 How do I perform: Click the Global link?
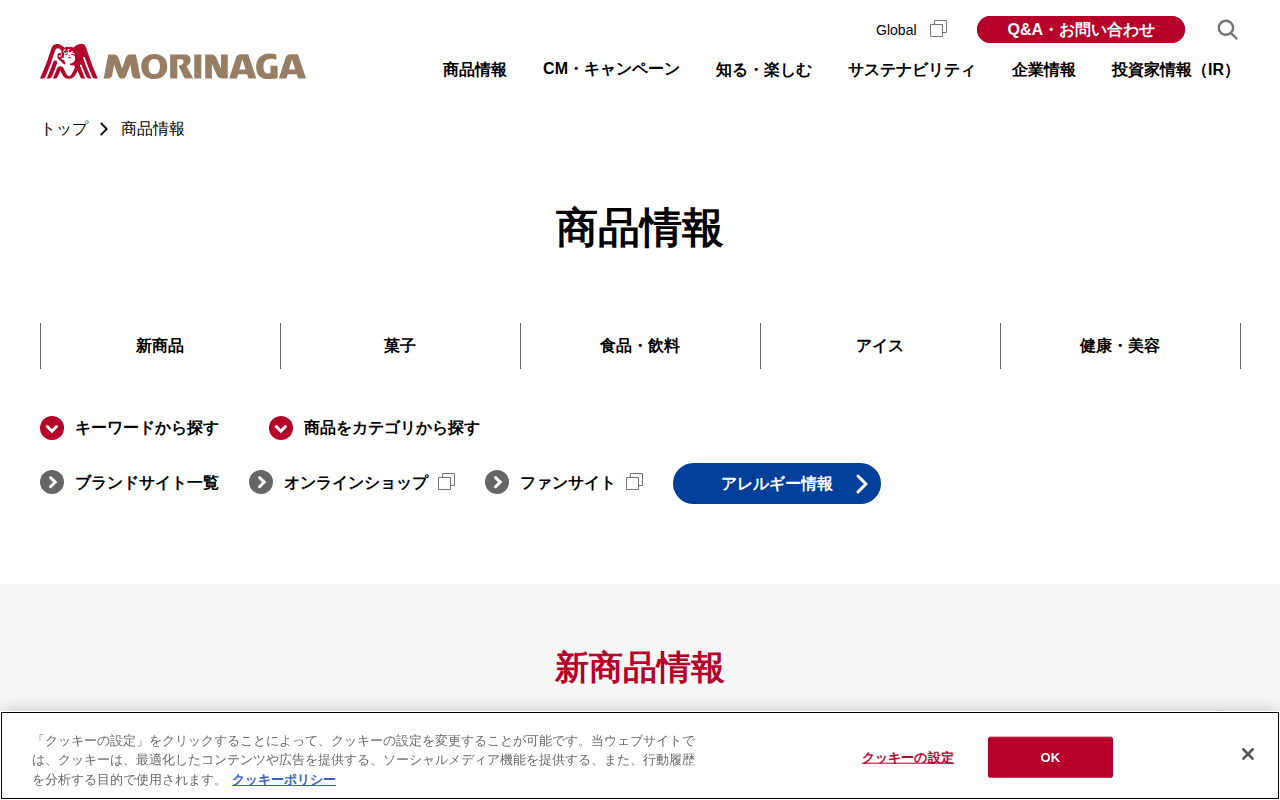pos(896,30)
